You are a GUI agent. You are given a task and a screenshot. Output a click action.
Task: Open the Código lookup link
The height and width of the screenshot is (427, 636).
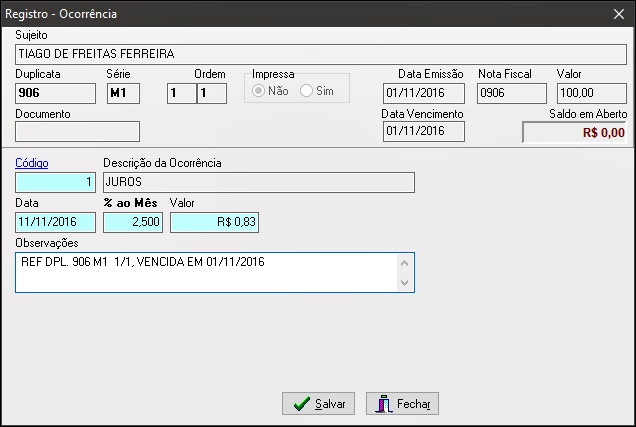pos(32,163)
